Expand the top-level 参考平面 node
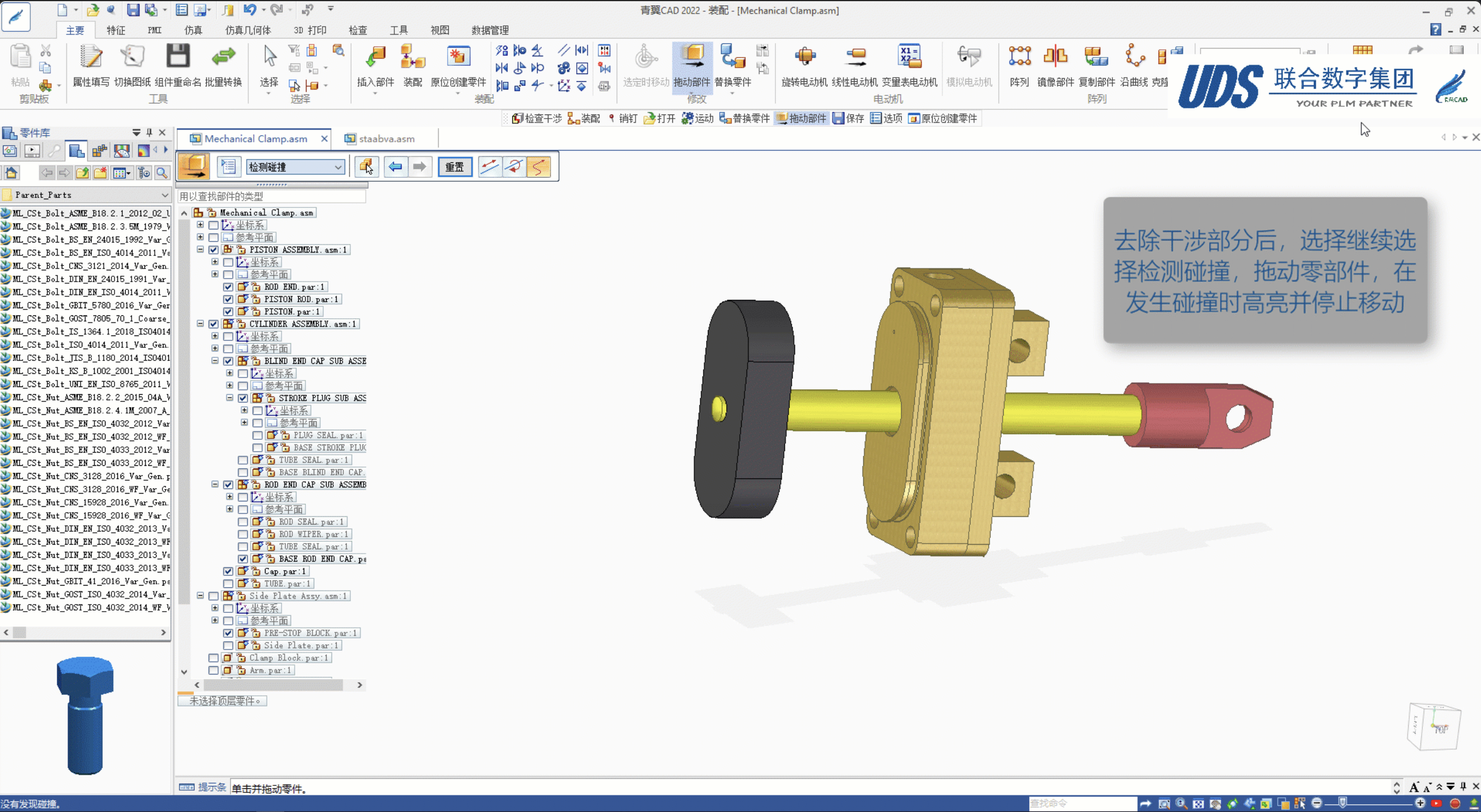1481x812 pixels. pos(200,237)
